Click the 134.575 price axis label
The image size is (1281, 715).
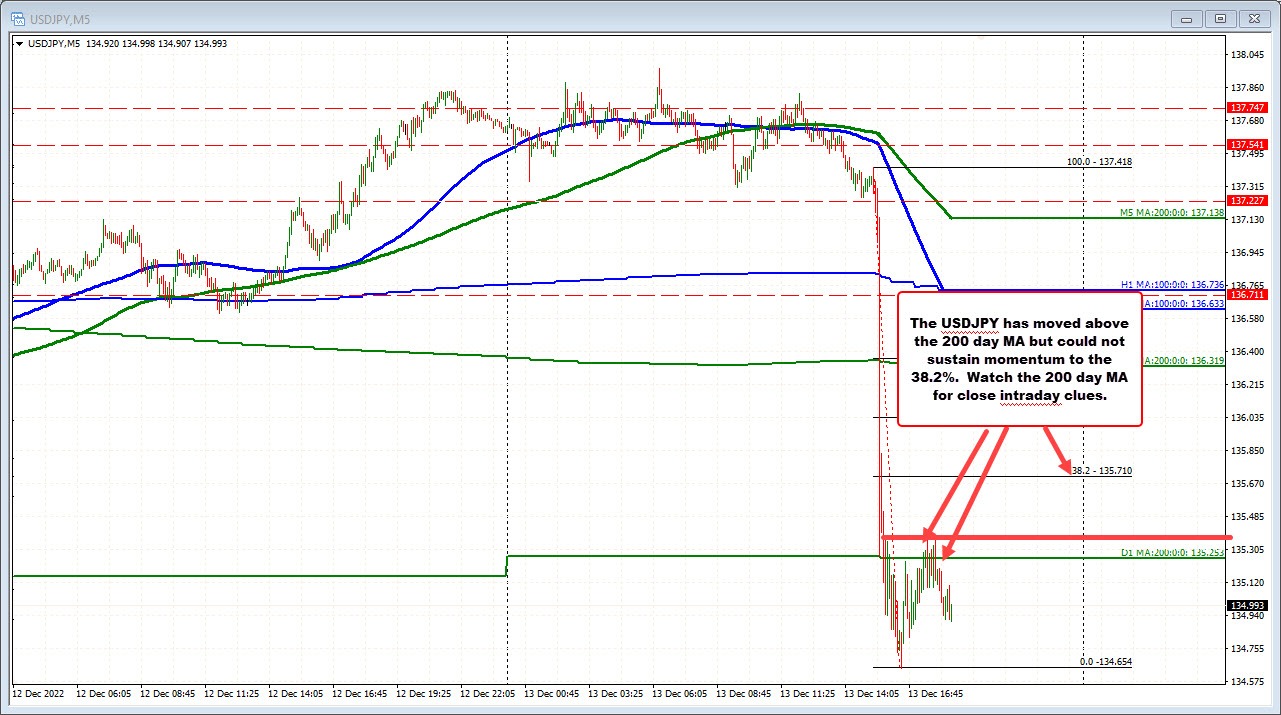[1246, 681]
